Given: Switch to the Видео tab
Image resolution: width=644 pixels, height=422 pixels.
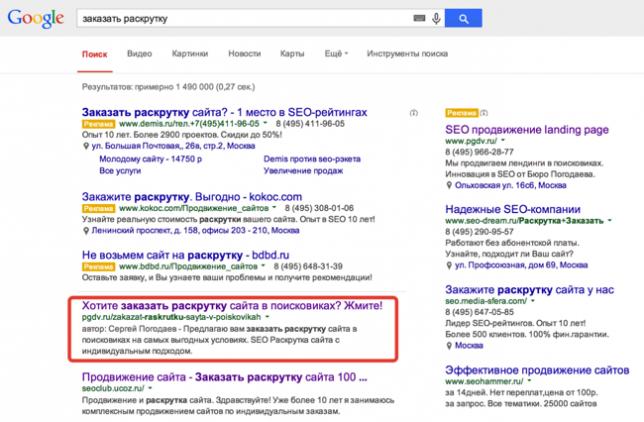Looking at the screenshot, I should tap(139, 54).
